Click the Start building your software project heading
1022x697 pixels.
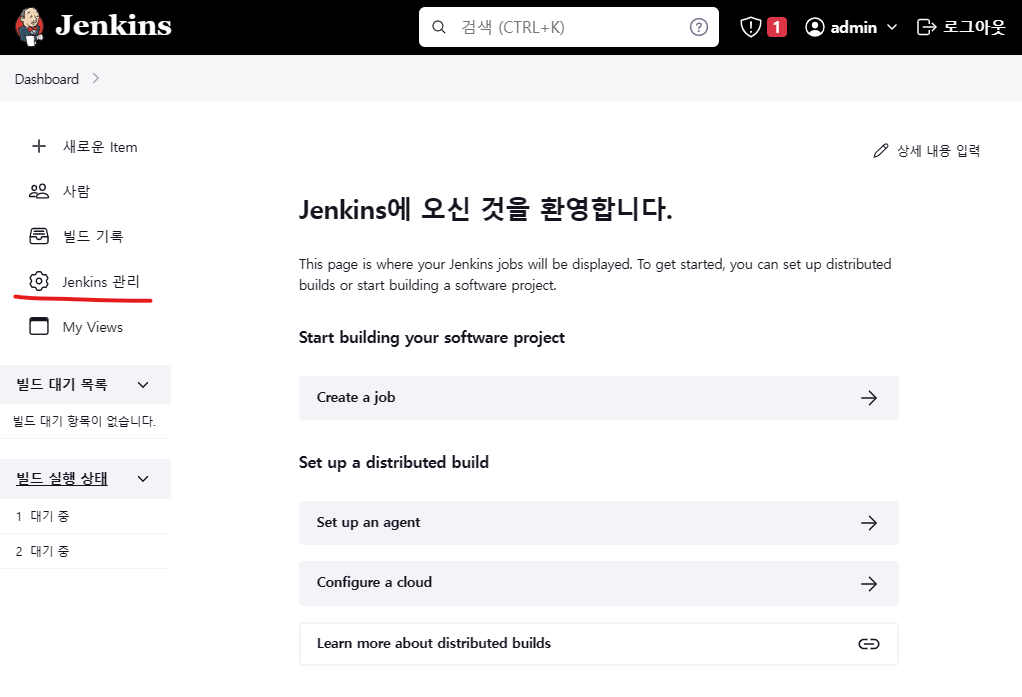431,338
